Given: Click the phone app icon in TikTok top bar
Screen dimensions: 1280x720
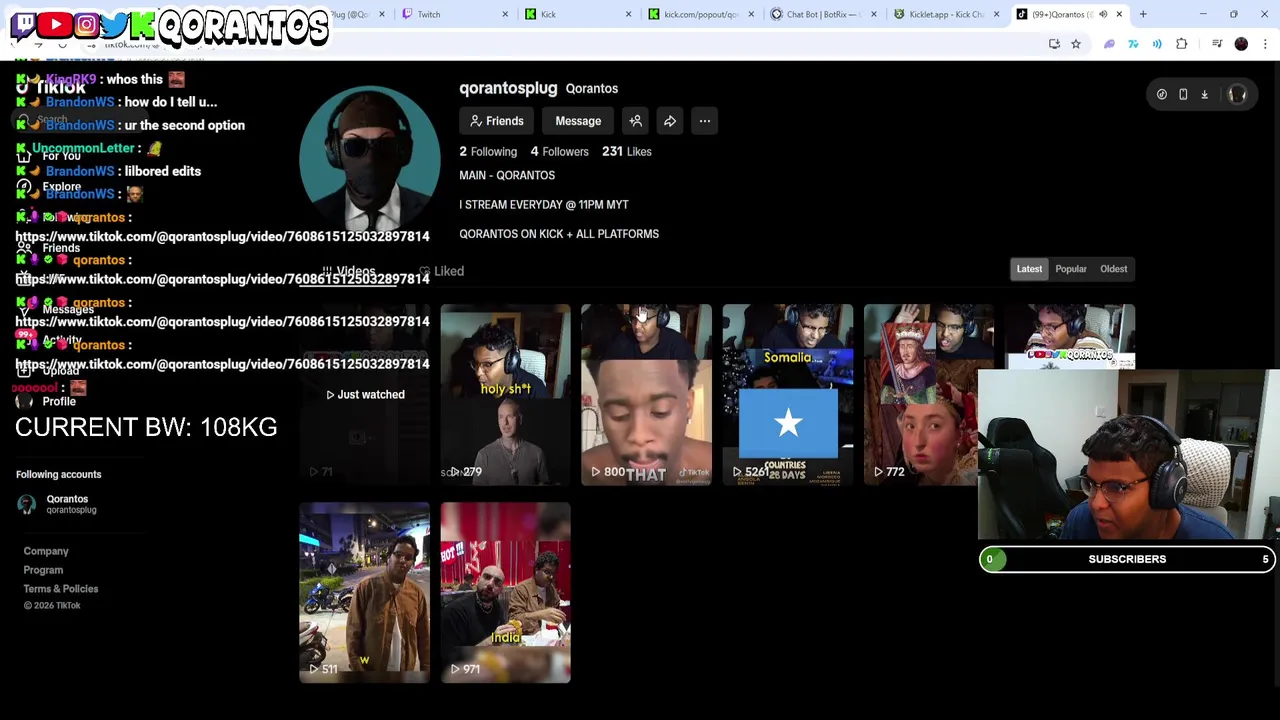Looking at the screenshot, I should pos(1183,94).
